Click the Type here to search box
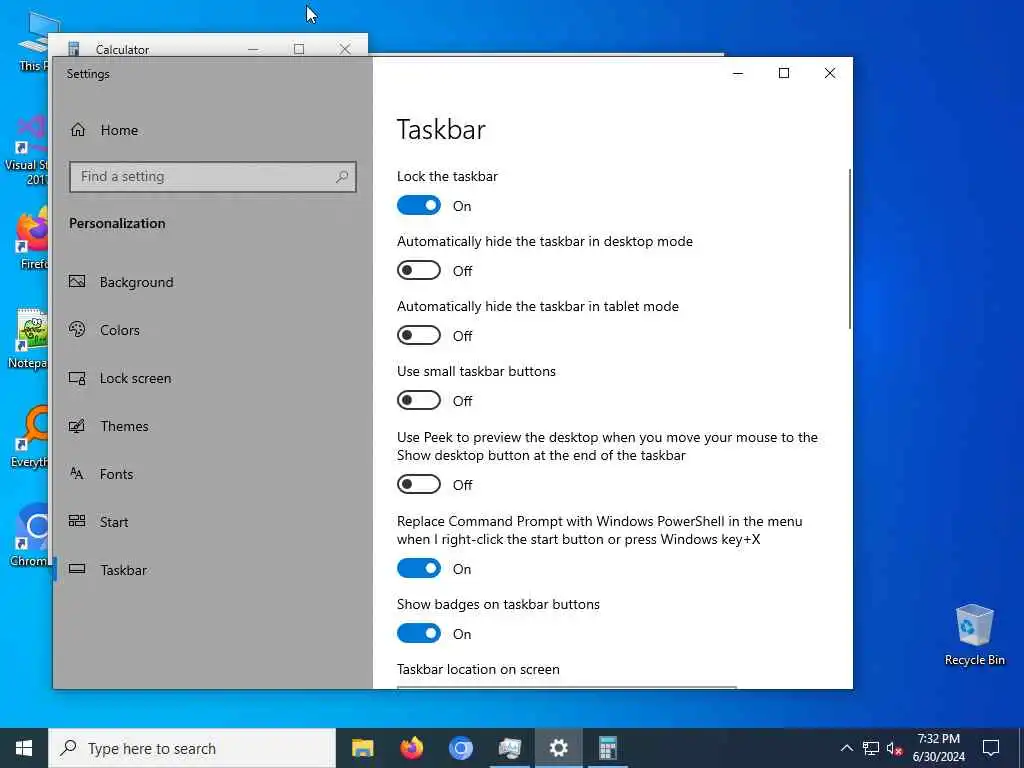The image size is (1024, 768). point(192,748)
